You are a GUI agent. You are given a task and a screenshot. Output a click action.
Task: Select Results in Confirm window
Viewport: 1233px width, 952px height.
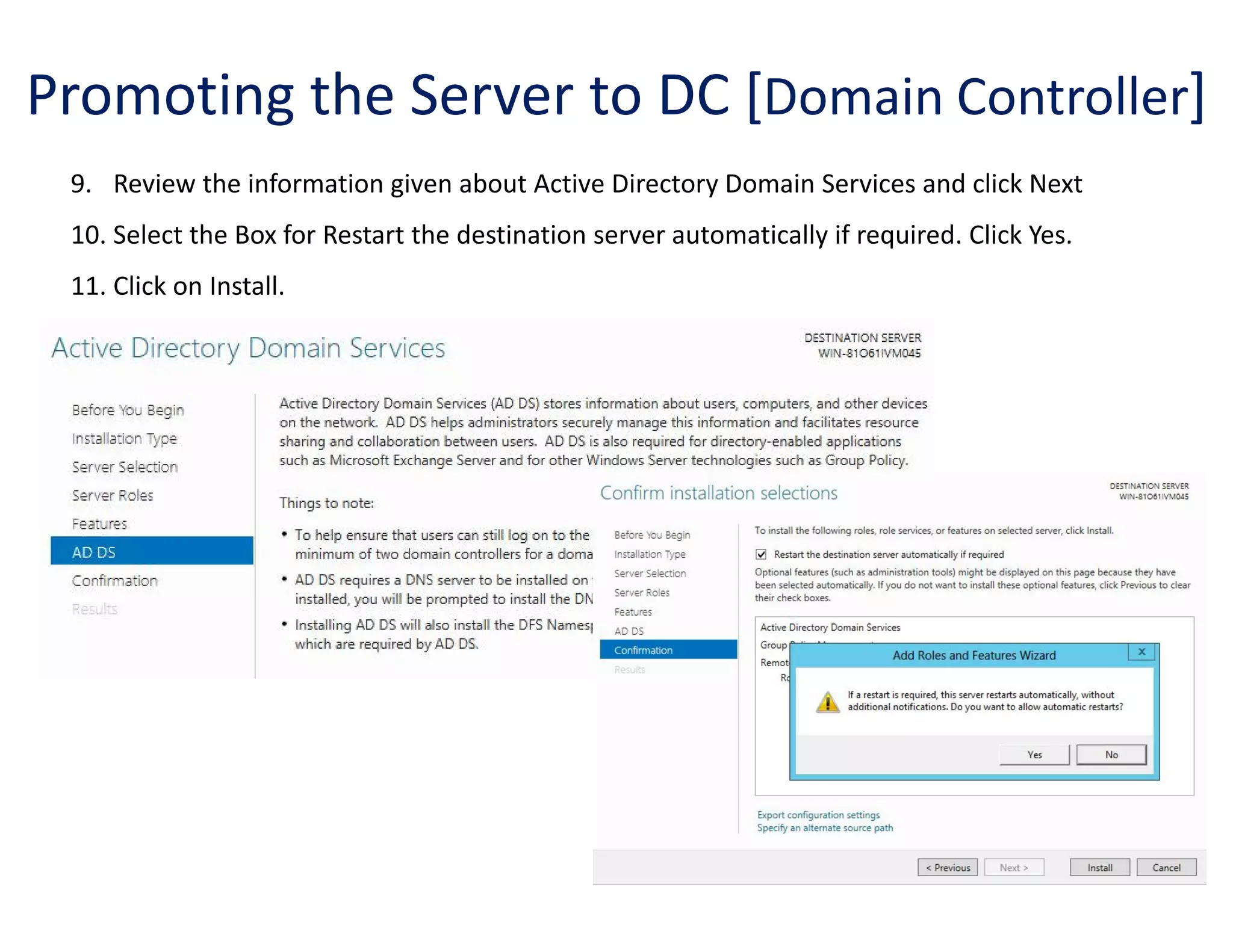[629, 670]
